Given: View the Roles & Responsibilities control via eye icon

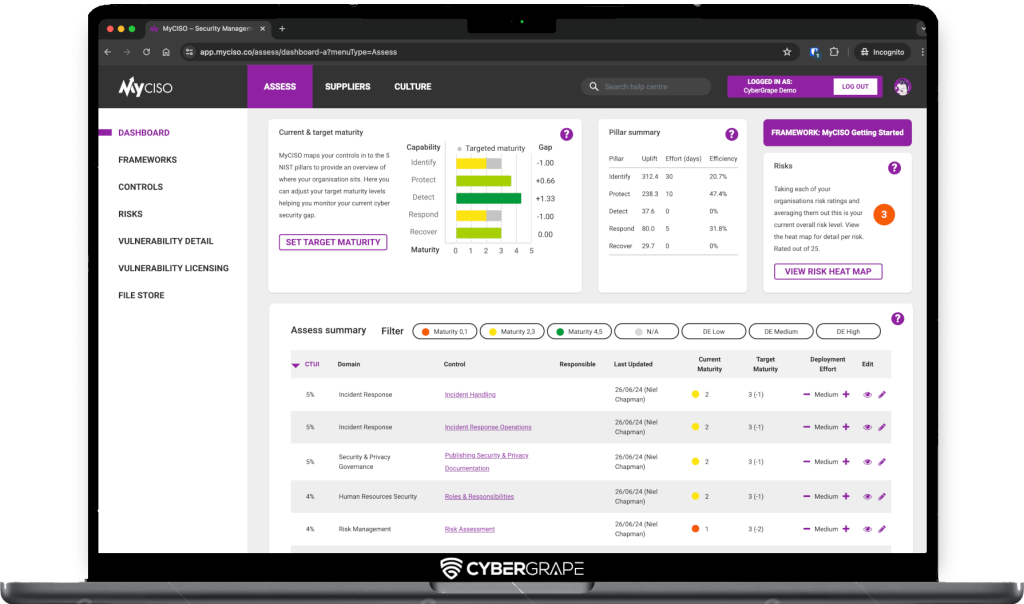Looking at the screenshot, I should (867, 497).
